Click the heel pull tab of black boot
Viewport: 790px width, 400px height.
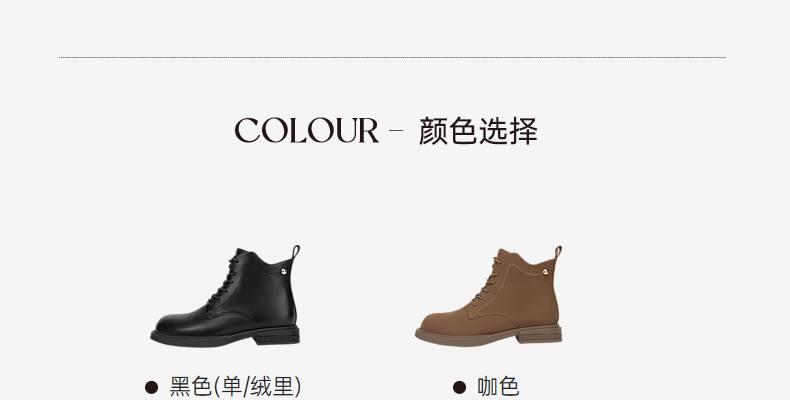(296, 253)
